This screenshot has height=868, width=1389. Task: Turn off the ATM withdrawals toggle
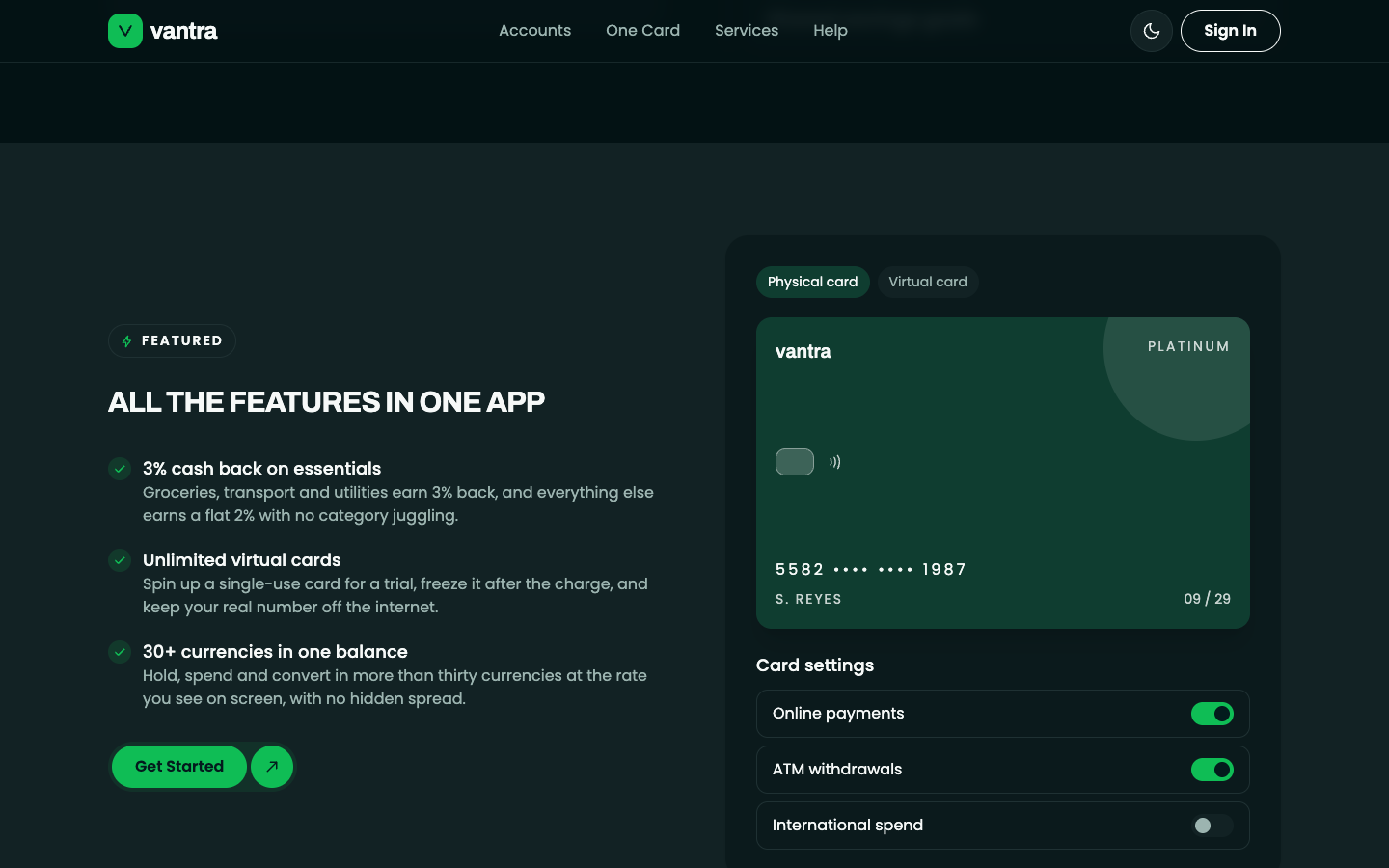1212,770
